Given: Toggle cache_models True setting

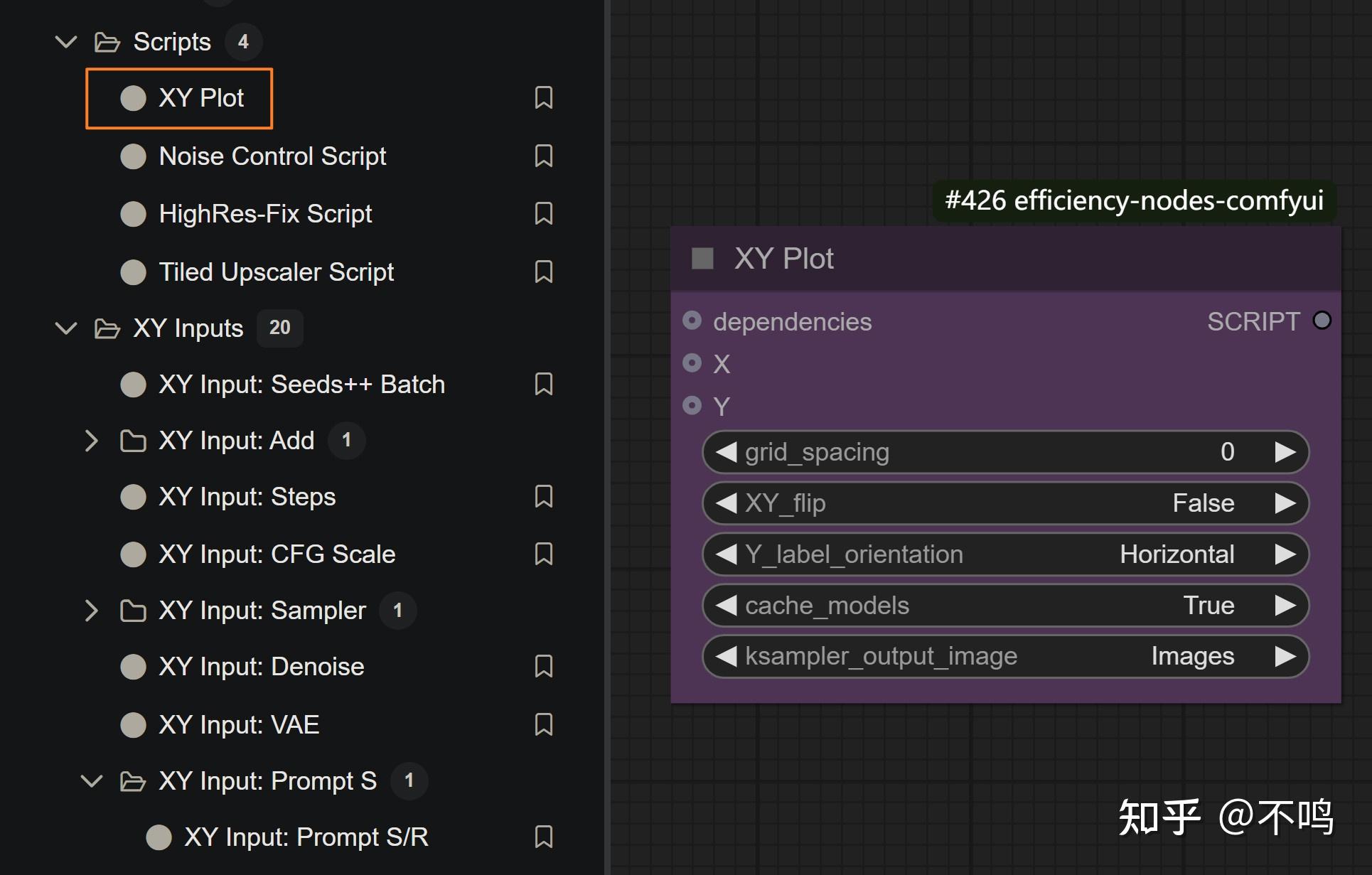Looking at the screenshot, I should point(1208,606).
